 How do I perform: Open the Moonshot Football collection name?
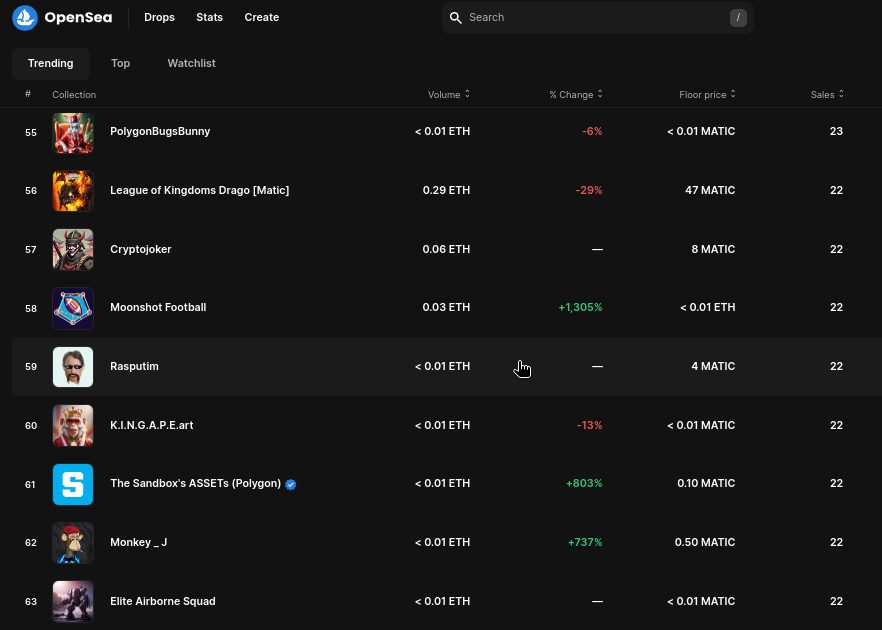158,307
